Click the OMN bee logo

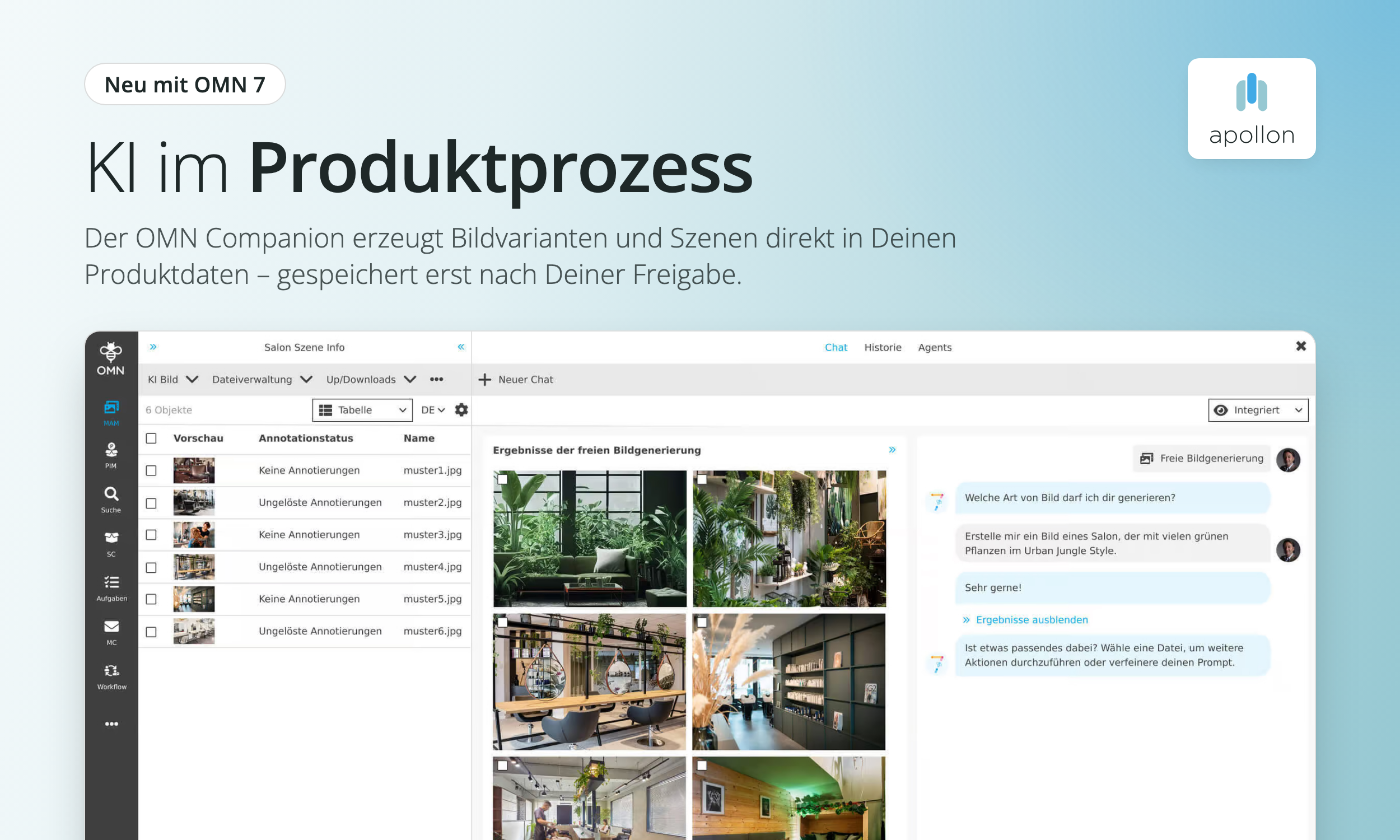111,359
